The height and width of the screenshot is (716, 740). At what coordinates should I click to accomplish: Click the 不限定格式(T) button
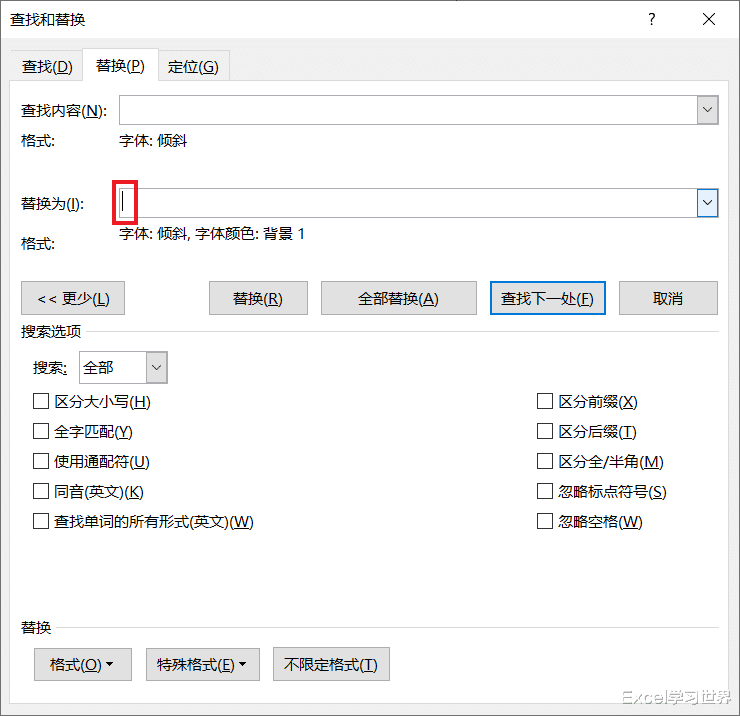pos(331,665)
